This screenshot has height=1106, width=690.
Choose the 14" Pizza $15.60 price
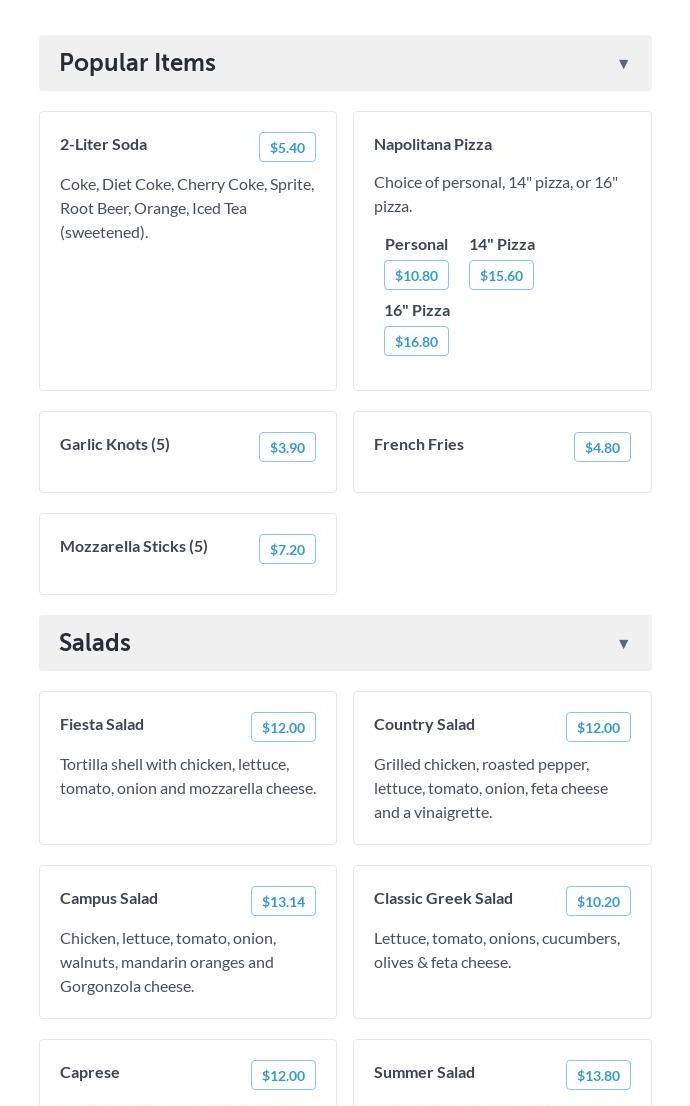(x=501, y=275)
